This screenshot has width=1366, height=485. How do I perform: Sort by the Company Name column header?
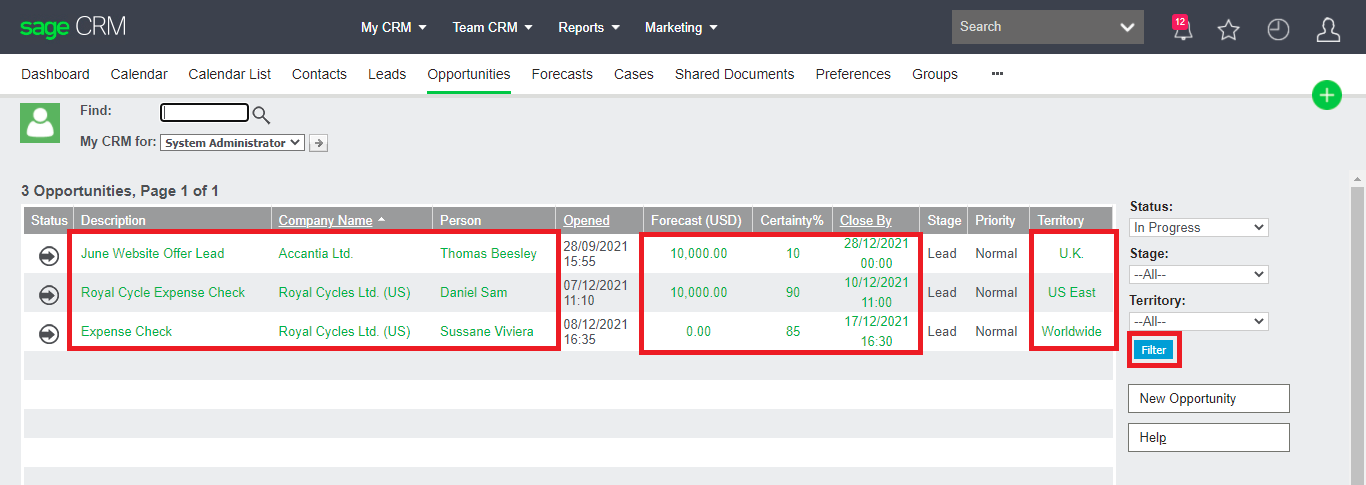coord(325,220)
